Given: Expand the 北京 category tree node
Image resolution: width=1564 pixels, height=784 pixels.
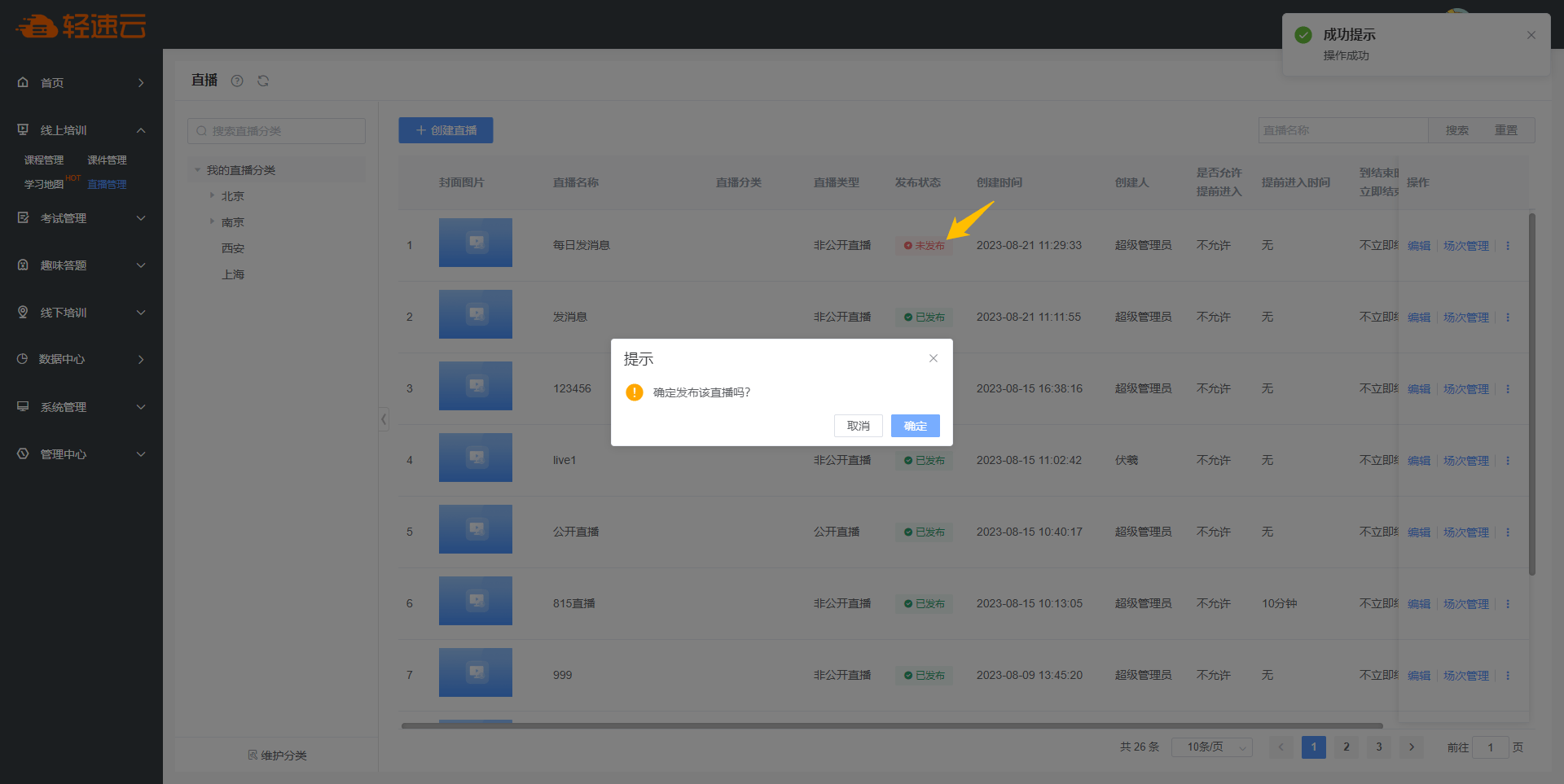Looking at the screenshot, I should pos(212,196).
